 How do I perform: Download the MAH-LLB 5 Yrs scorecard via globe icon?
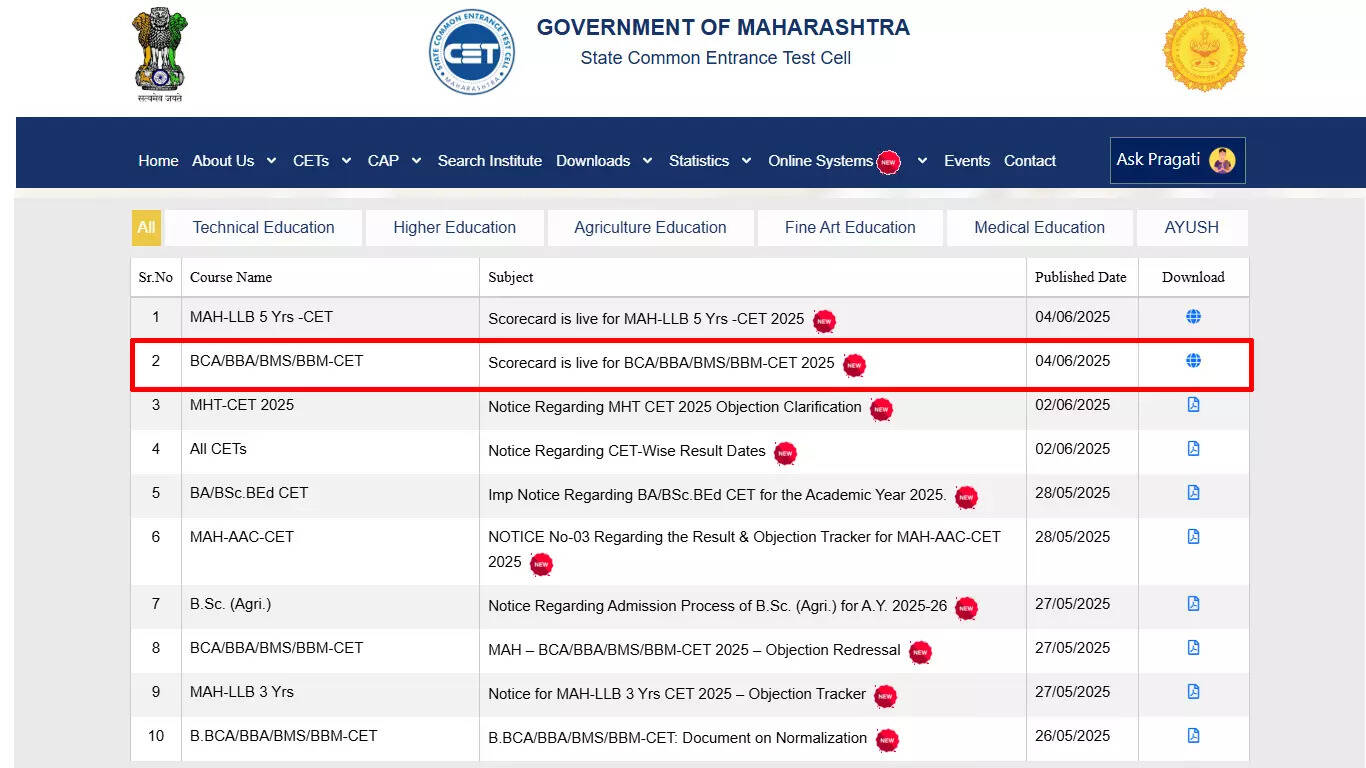point(1193,315)
